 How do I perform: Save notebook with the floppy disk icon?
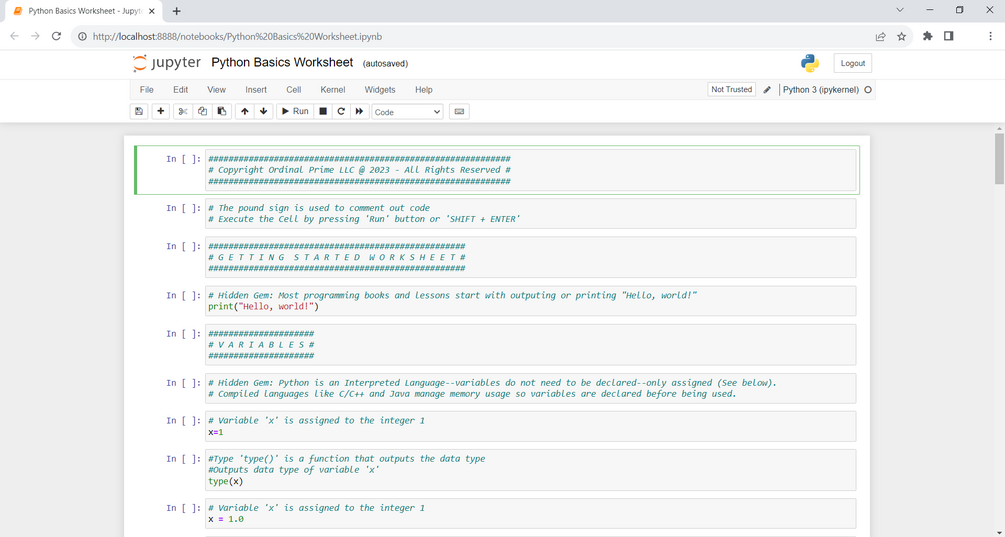139,112
